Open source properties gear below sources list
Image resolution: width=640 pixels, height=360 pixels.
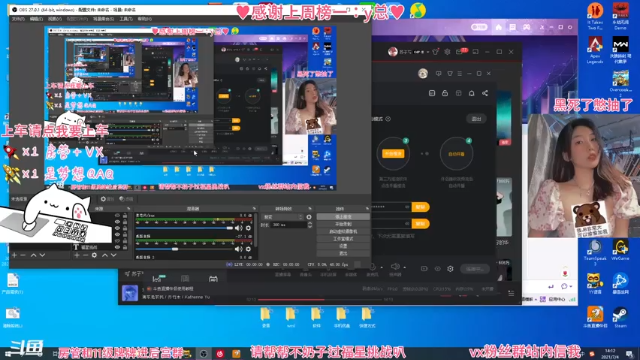94,255
